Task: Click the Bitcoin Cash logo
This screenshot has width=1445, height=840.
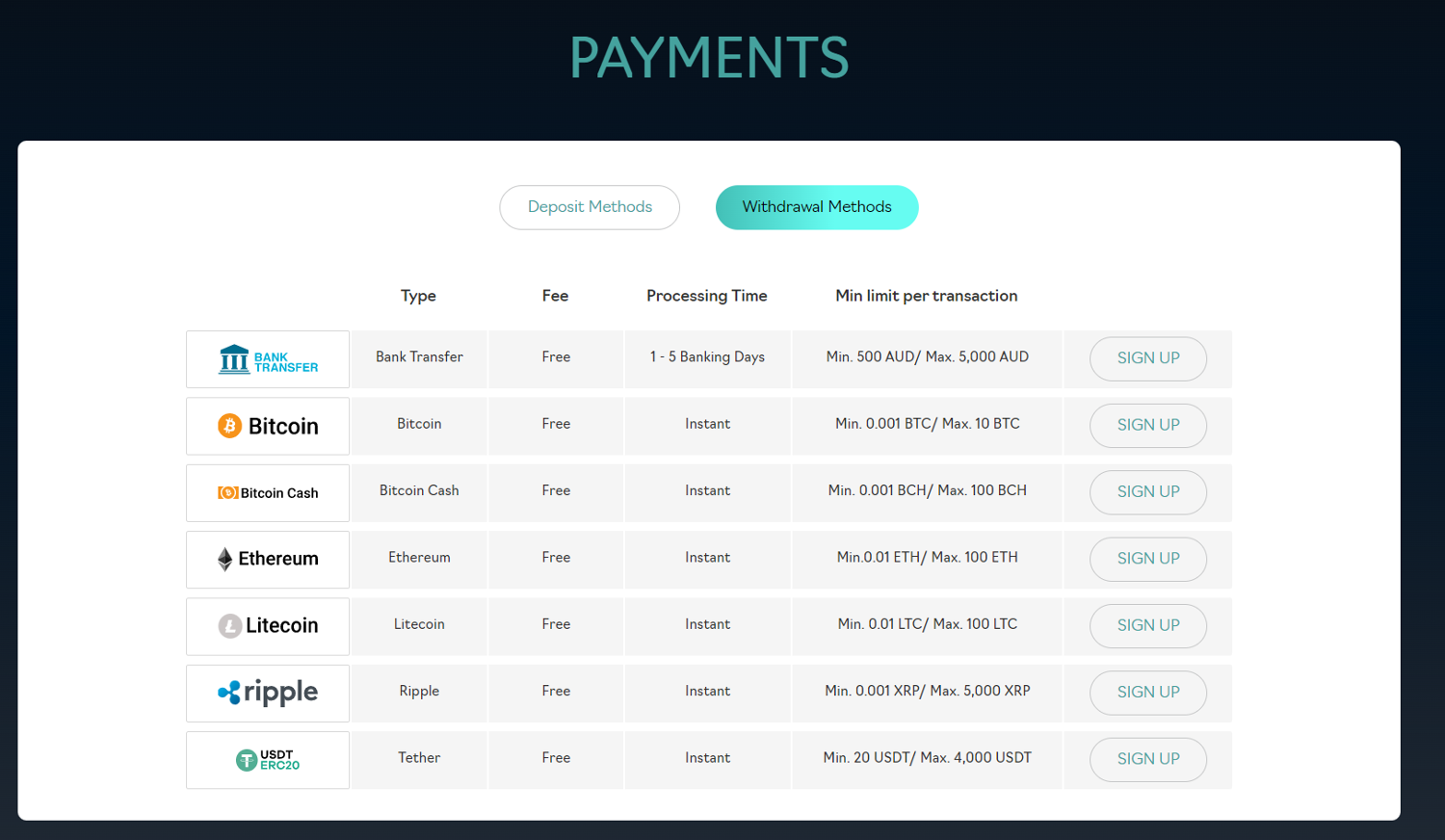Action: 268,493
